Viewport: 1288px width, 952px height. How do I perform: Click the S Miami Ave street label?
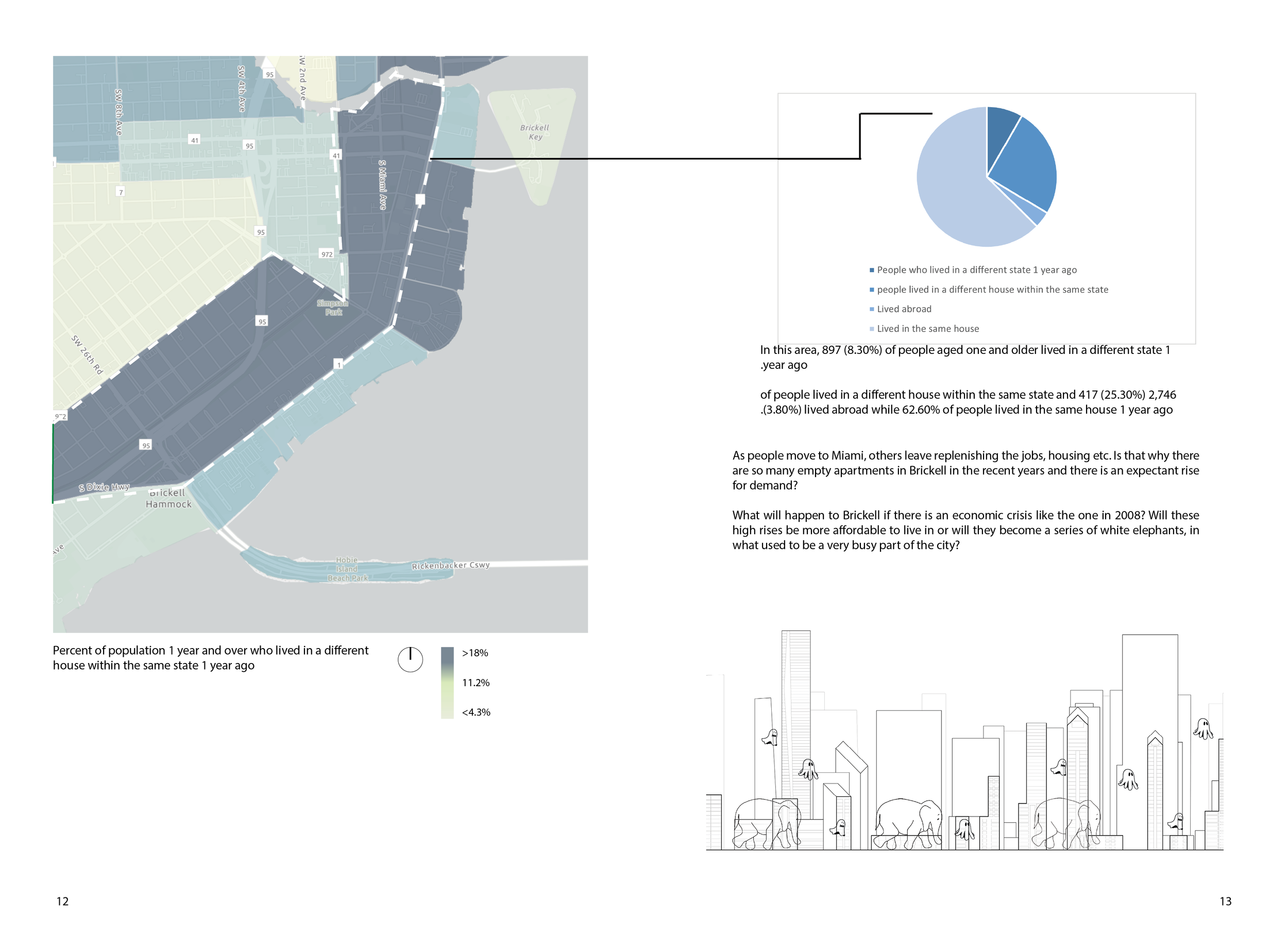[382, 184]
